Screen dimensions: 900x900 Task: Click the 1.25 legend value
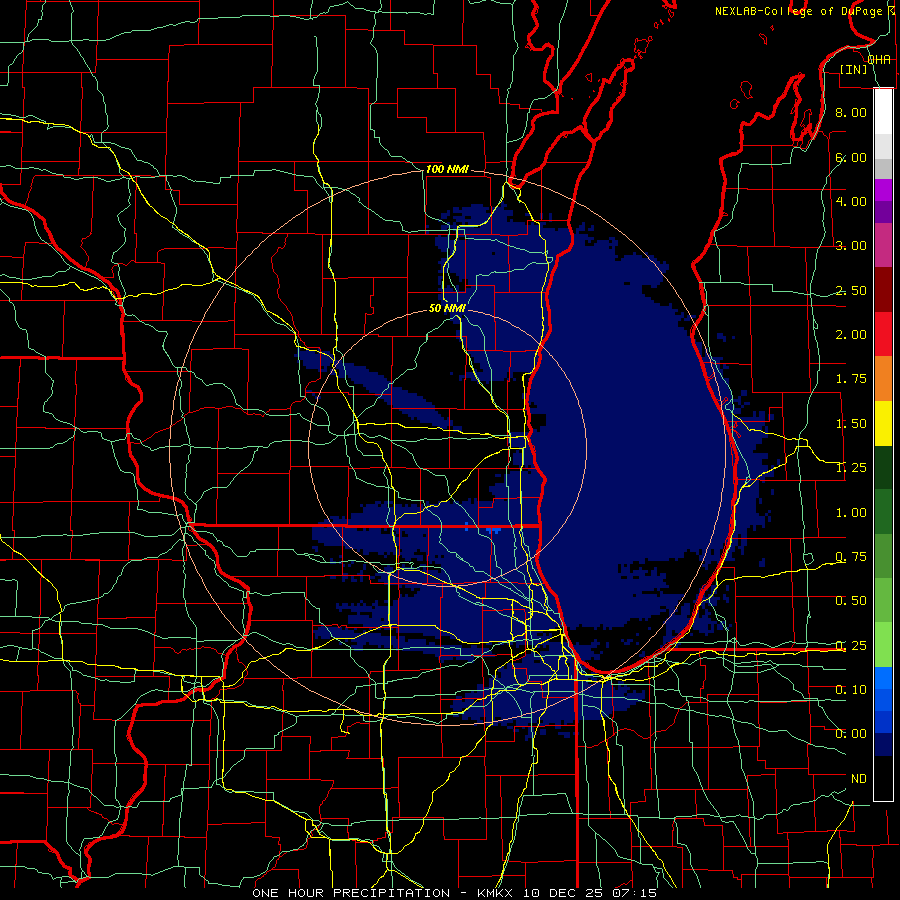click(x=850, y=468)
